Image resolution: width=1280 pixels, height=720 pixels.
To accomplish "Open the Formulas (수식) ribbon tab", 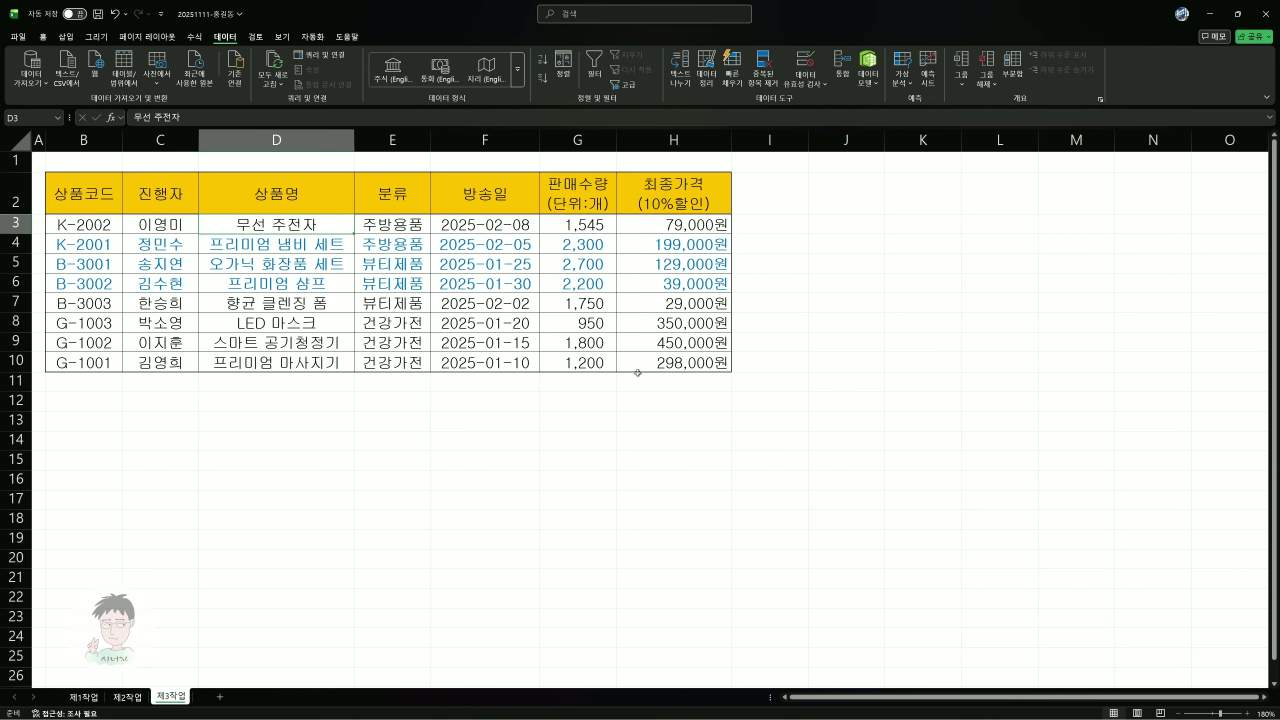I will point(194,37).
